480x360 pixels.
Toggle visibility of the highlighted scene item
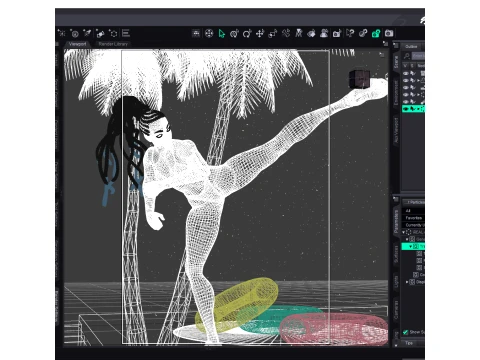point(406,109)
